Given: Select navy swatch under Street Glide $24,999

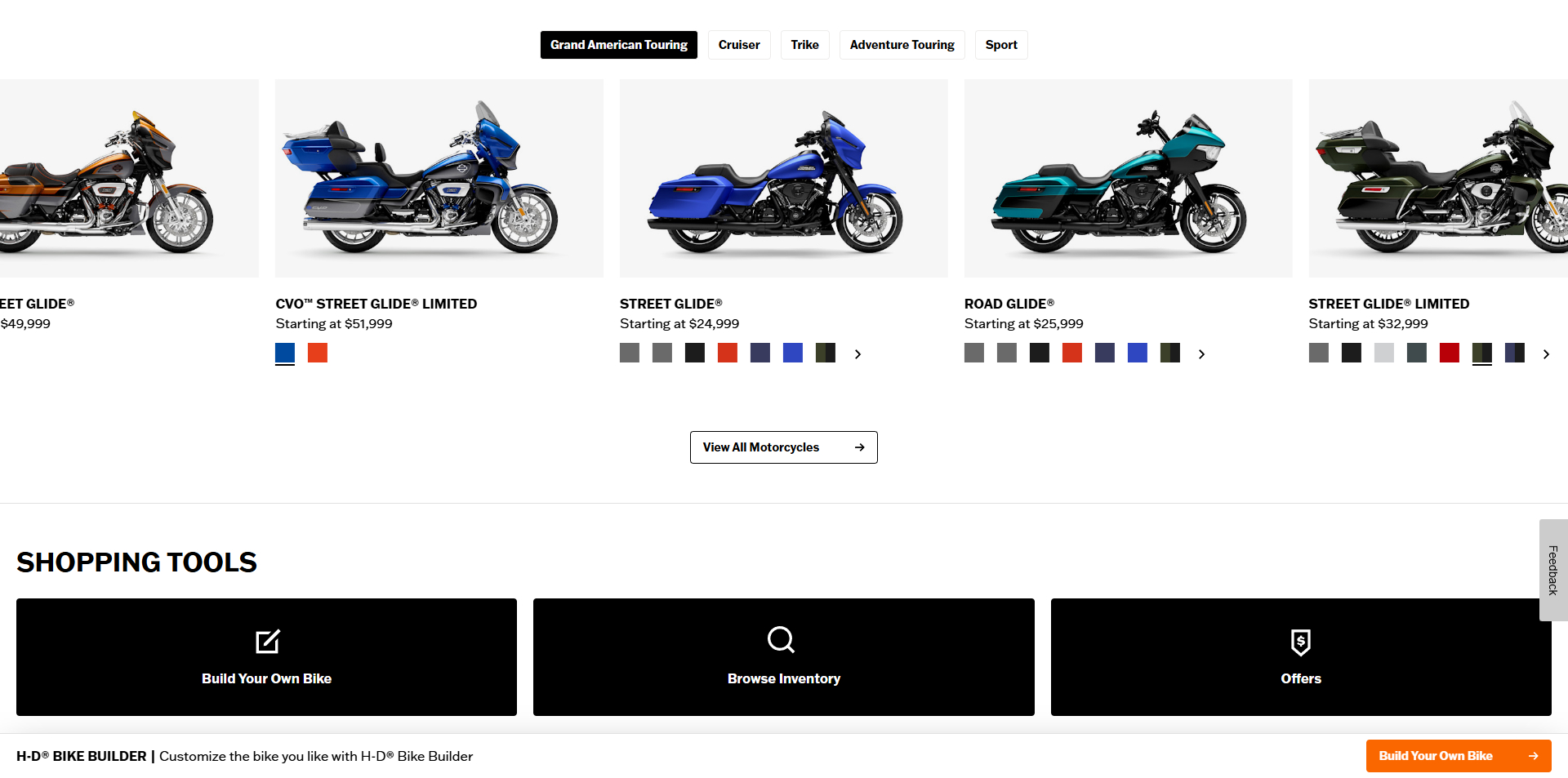Looking at the screenshot, I should click(760, 353).
